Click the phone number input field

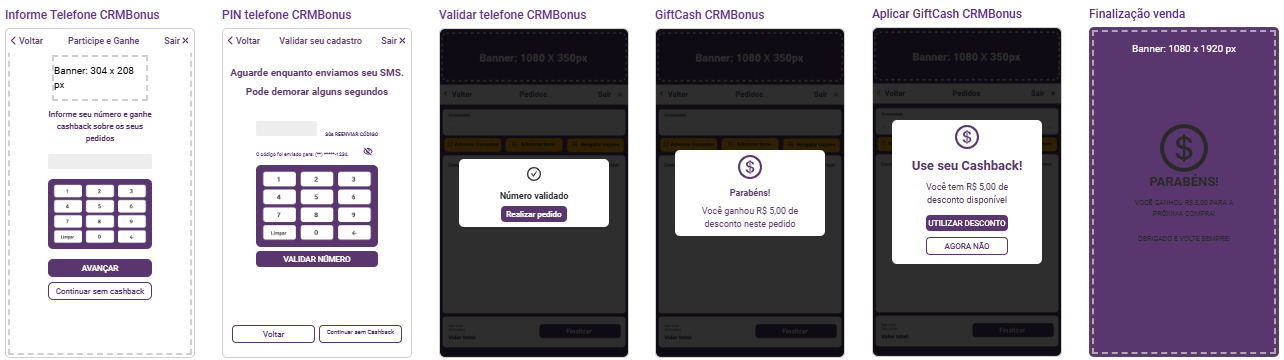coord(100,161)
